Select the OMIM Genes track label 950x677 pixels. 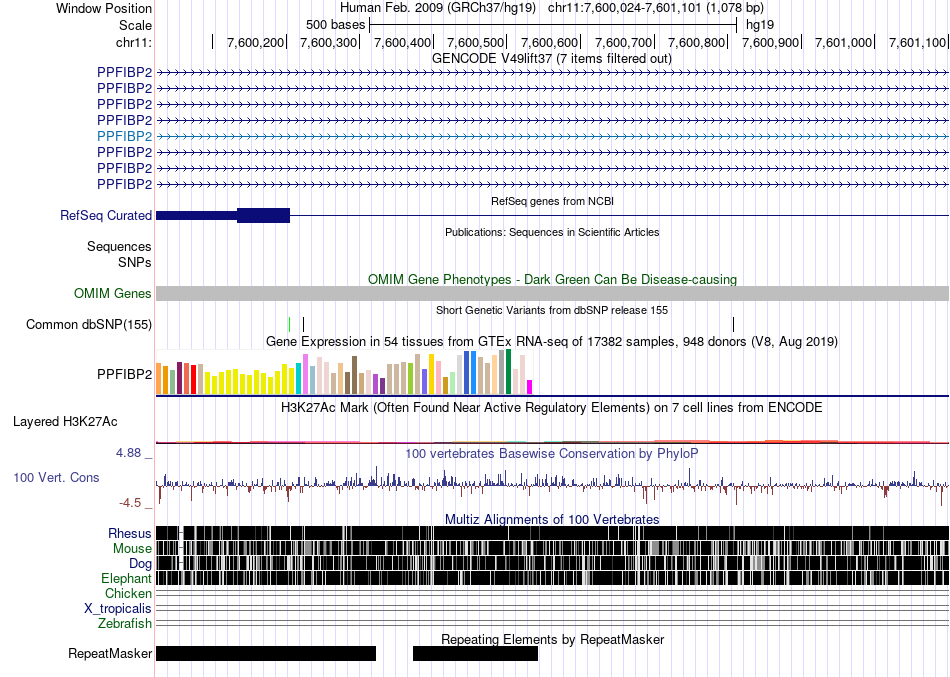click(113, 293)
